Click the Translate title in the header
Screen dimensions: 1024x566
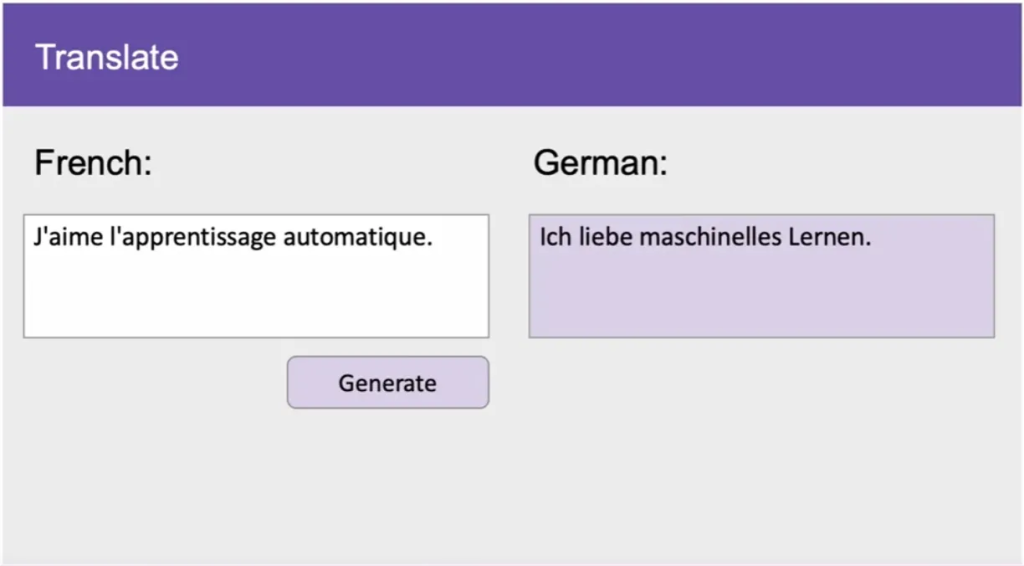107,57
